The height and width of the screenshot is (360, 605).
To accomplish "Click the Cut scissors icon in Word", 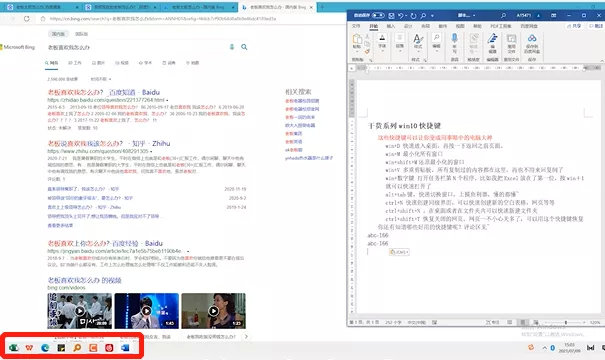I will point(367,36).
